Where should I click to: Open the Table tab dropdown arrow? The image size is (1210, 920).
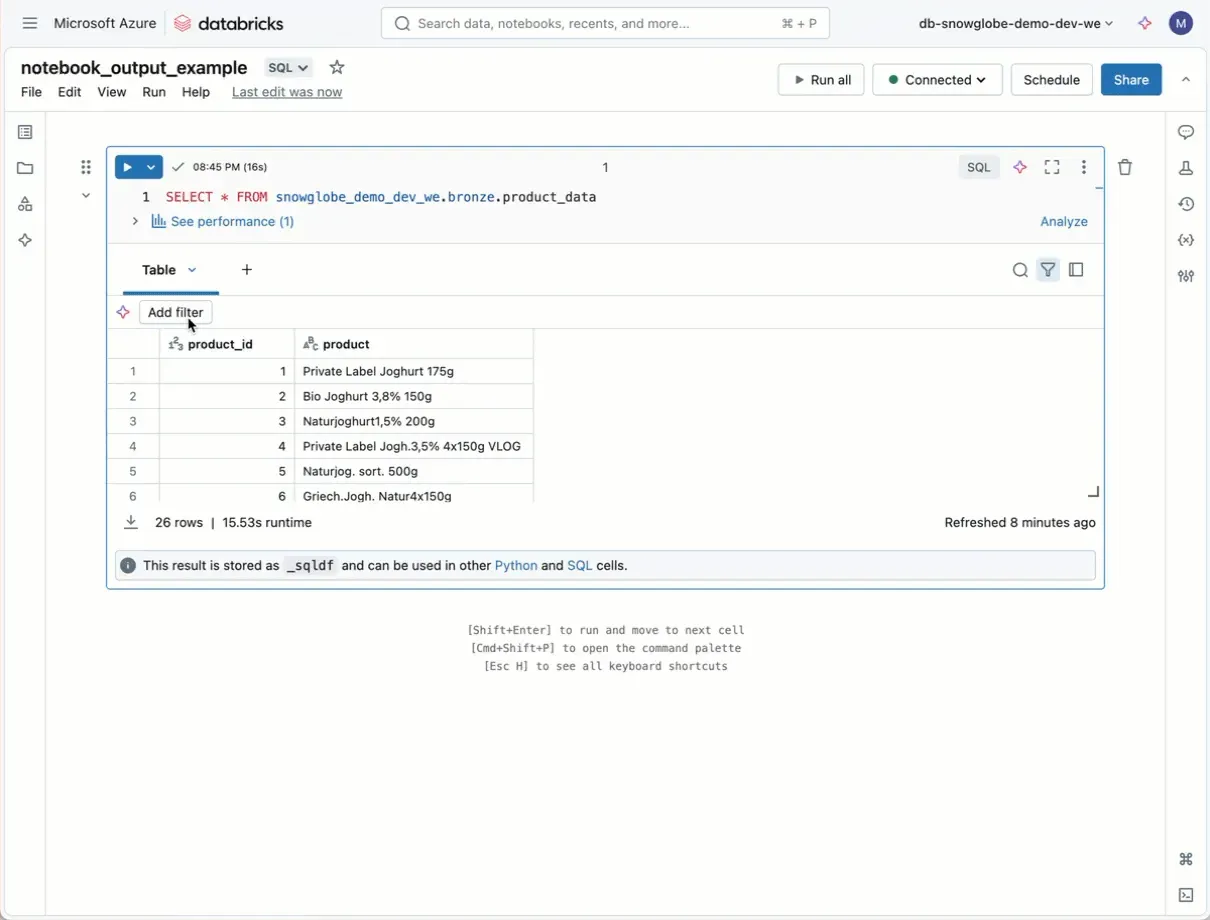[x=192, y=270]
